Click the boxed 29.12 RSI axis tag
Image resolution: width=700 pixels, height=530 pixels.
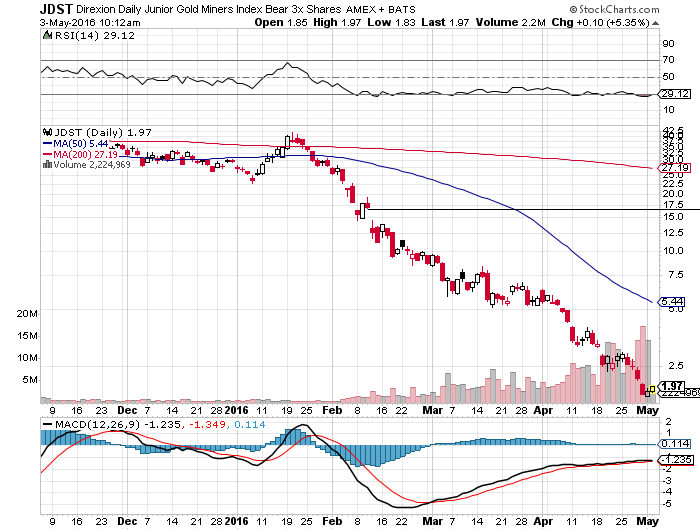(x=675, y=94)
